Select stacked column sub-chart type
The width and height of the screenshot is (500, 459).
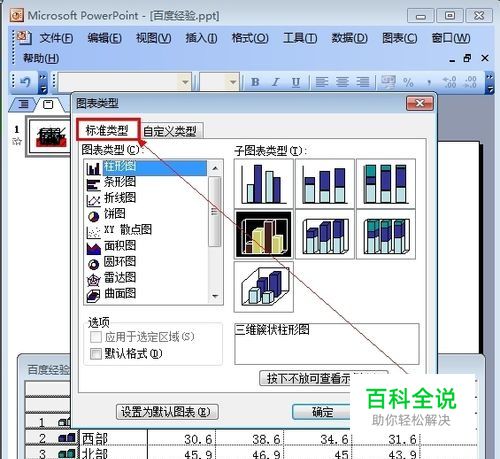(325, 184)
